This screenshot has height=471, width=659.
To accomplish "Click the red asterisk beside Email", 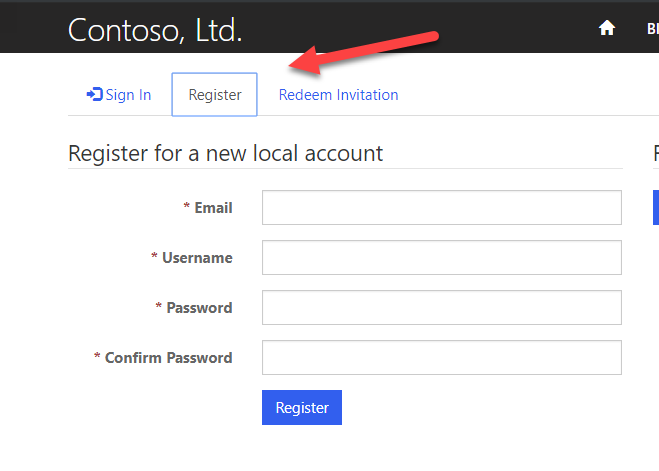I will [x=186, y=208].
